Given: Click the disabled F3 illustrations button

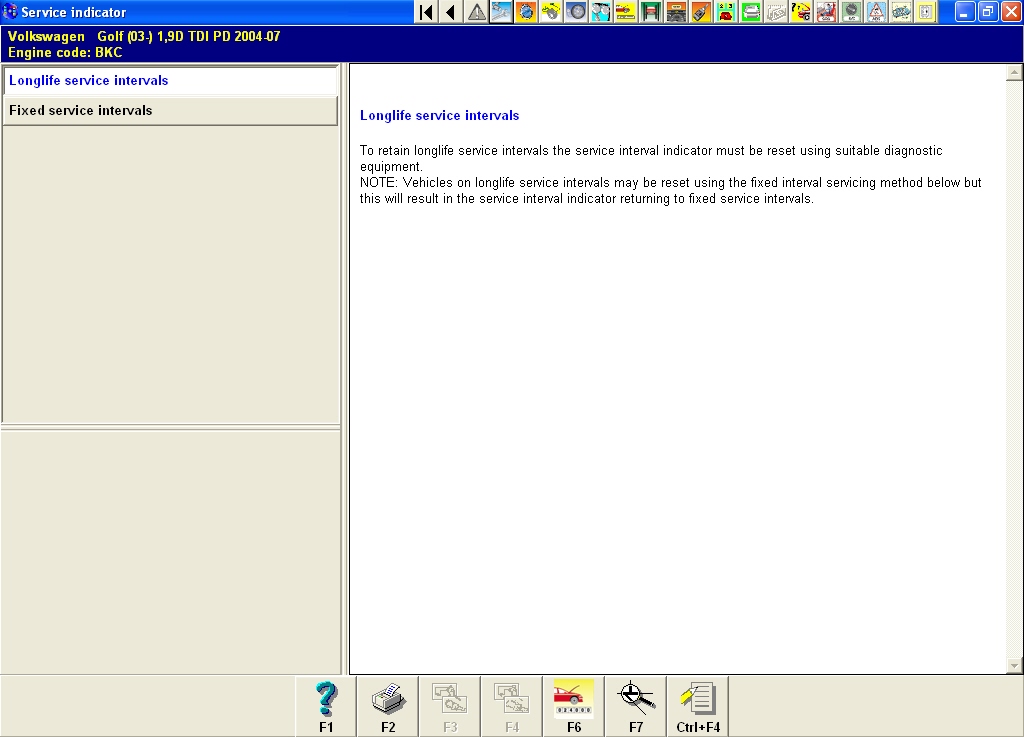Looking at the screenshot, I should point(450,706).
